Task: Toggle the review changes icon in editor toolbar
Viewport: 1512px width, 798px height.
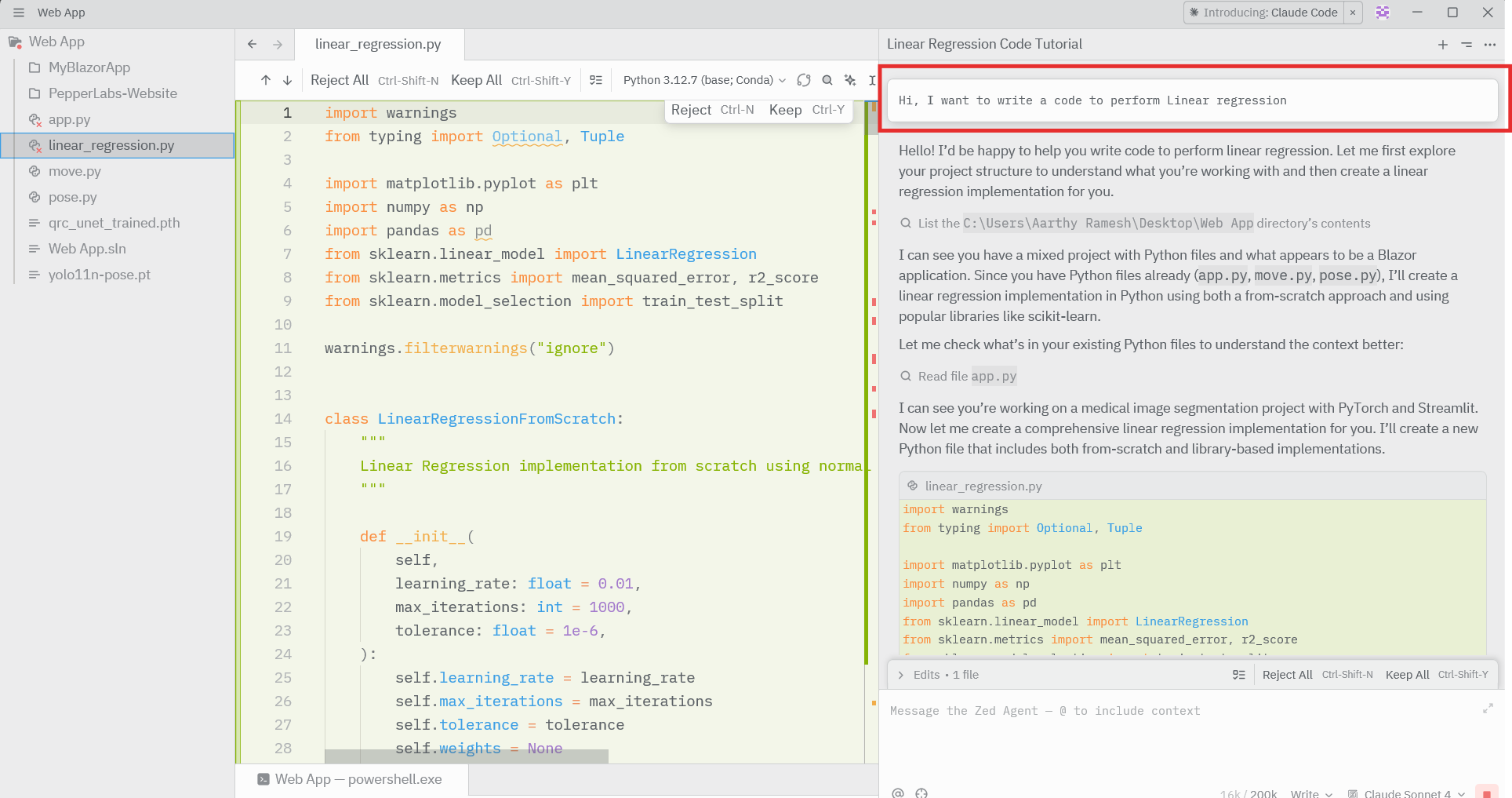Action: (596, 80)
